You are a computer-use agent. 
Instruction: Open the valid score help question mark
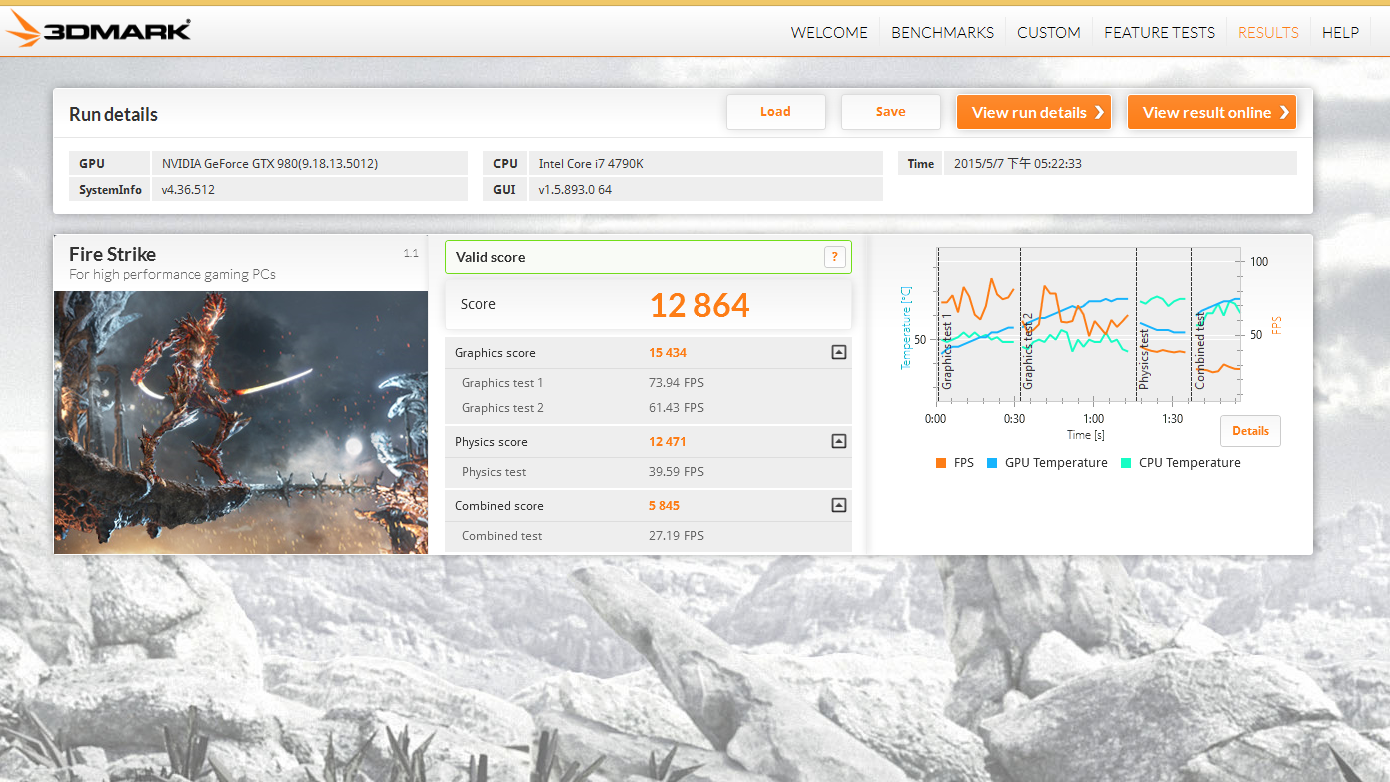(834, 257)
